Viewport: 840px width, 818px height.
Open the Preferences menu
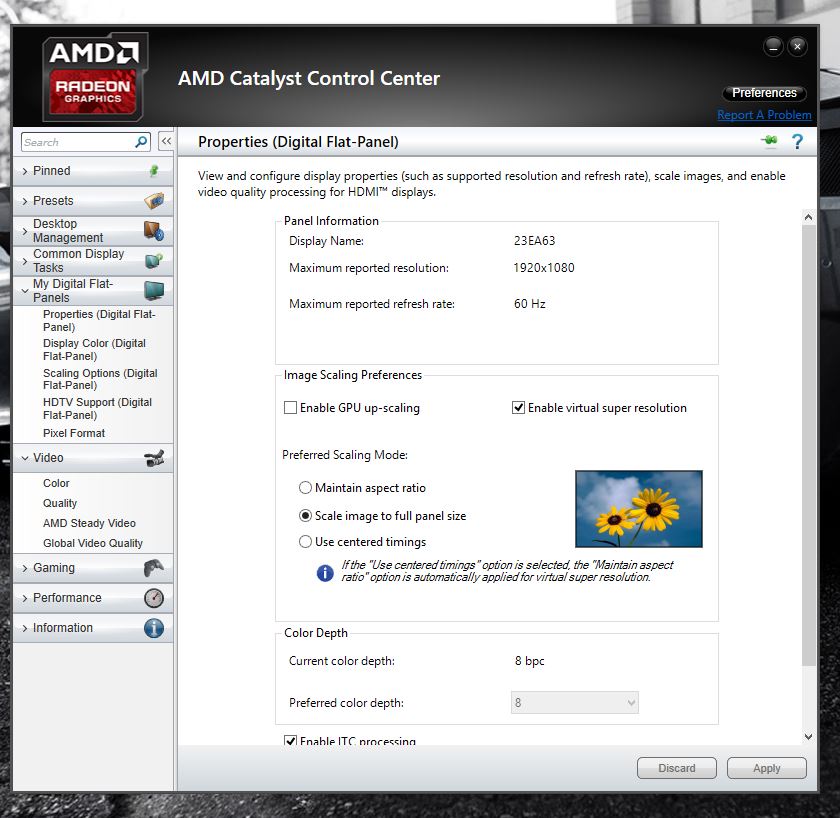pos(764,93)
